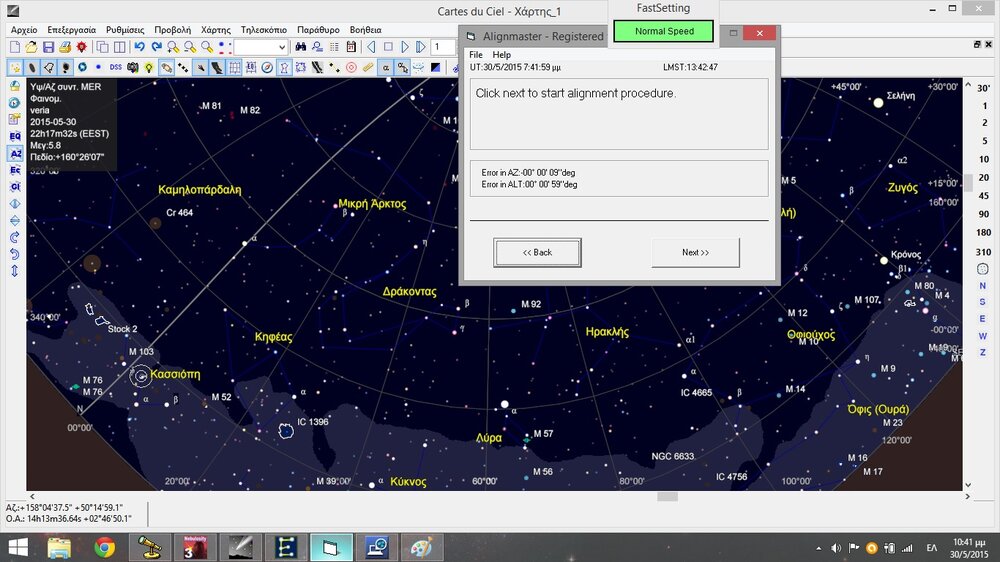The image size is (1000, 562).
Task: Click the open folder file icon
Action: [32, 47]
